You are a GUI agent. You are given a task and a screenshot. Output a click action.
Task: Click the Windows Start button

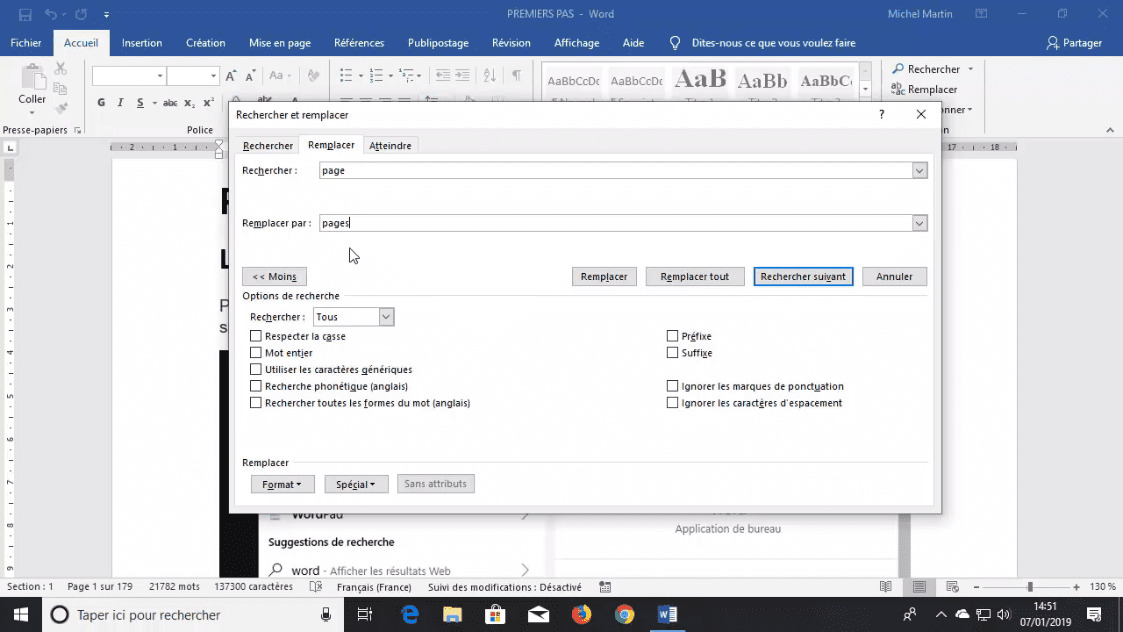(x=21, y=614)
